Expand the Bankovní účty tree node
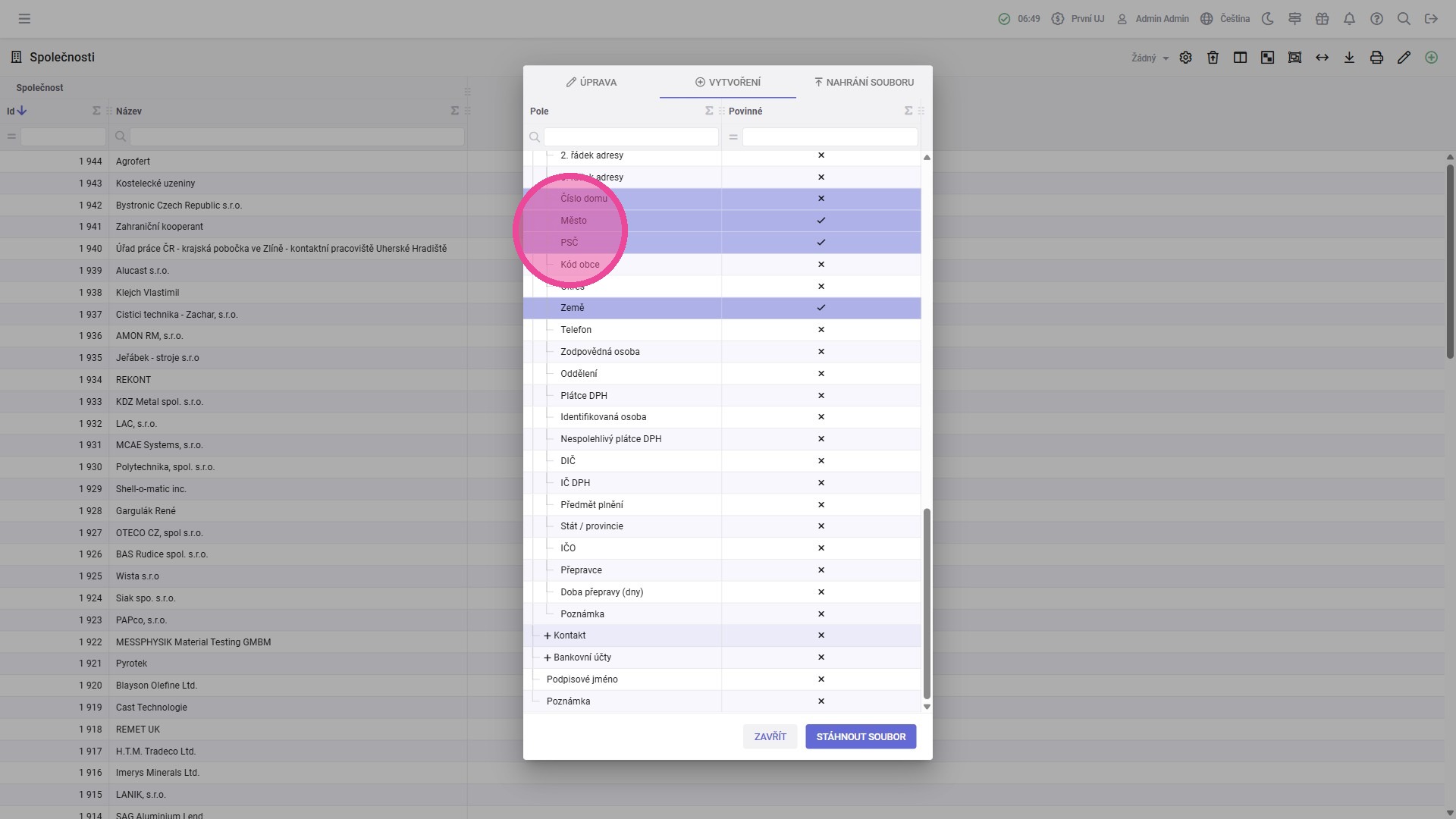The image size is (1456, 819). tap(548, 657)
